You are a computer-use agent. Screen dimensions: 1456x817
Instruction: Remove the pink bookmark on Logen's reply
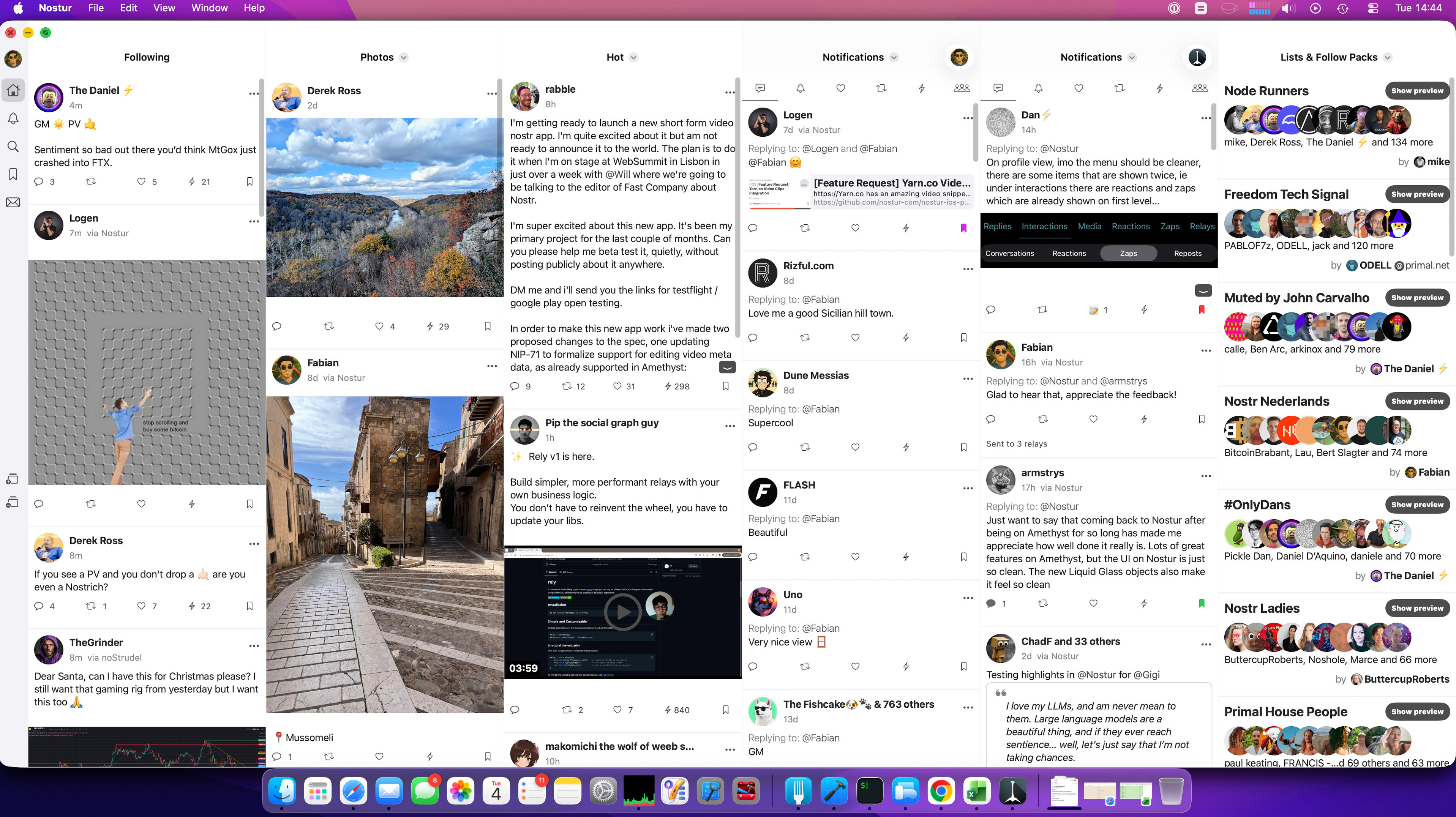point(963,228)
